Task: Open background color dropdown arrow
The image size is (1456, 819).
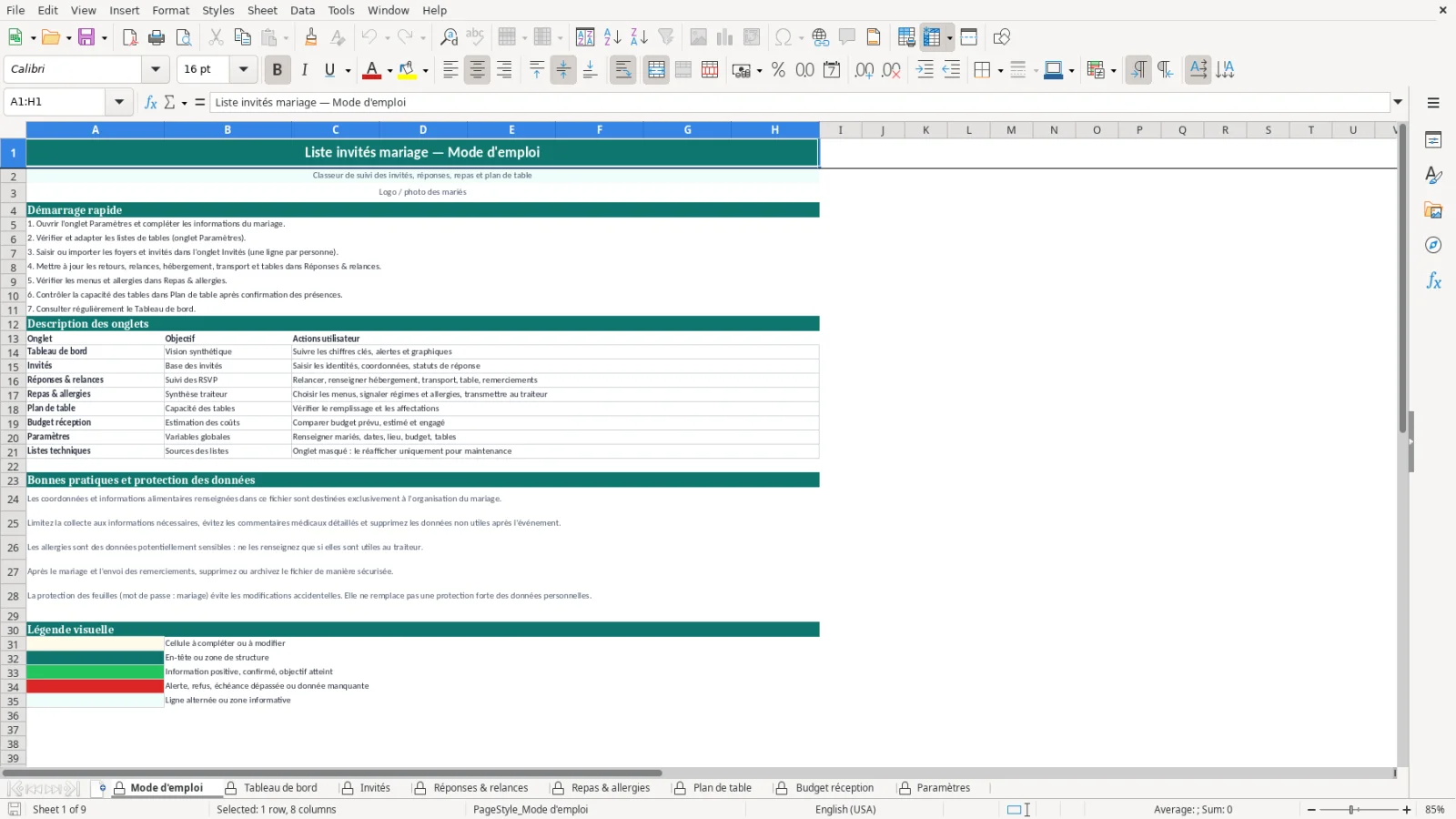Action: 425,70
